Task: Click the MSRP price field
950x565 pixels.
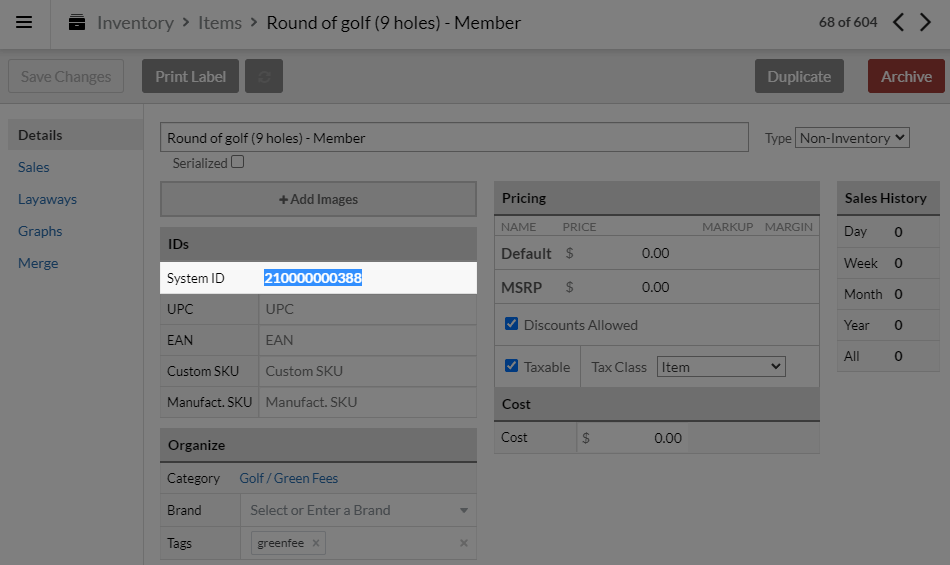Action: click(x=624, y=287)
